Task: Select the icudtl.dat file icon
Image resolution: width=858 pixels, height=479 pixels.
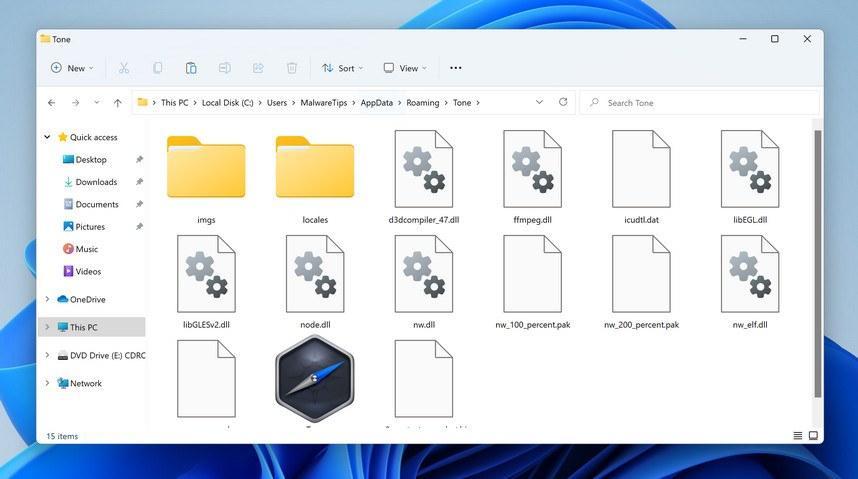Action: coord(641,169)
